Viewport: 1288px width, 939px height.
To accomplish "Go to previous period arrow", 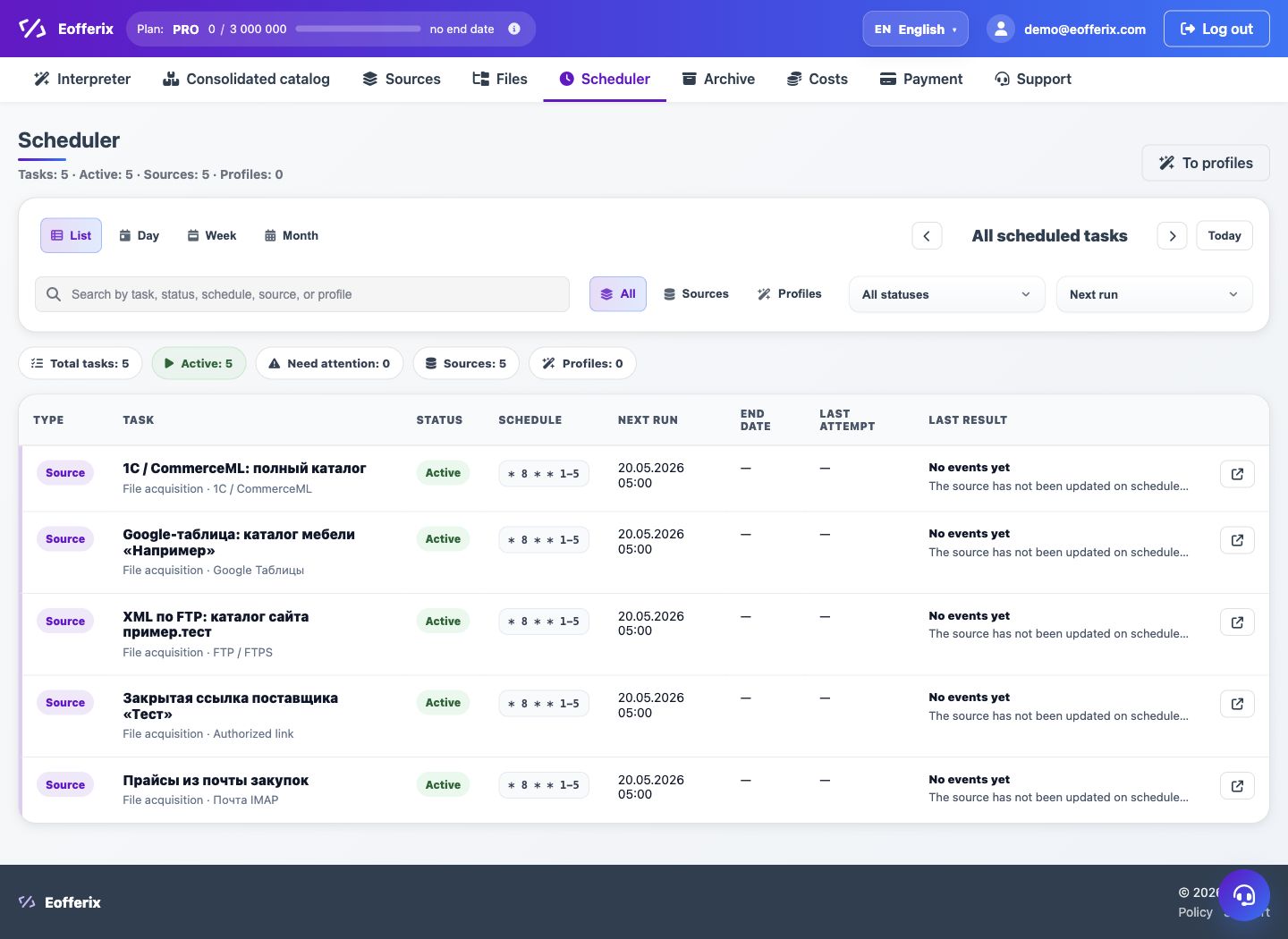I will pyautogui.click(x=927, y=236).
